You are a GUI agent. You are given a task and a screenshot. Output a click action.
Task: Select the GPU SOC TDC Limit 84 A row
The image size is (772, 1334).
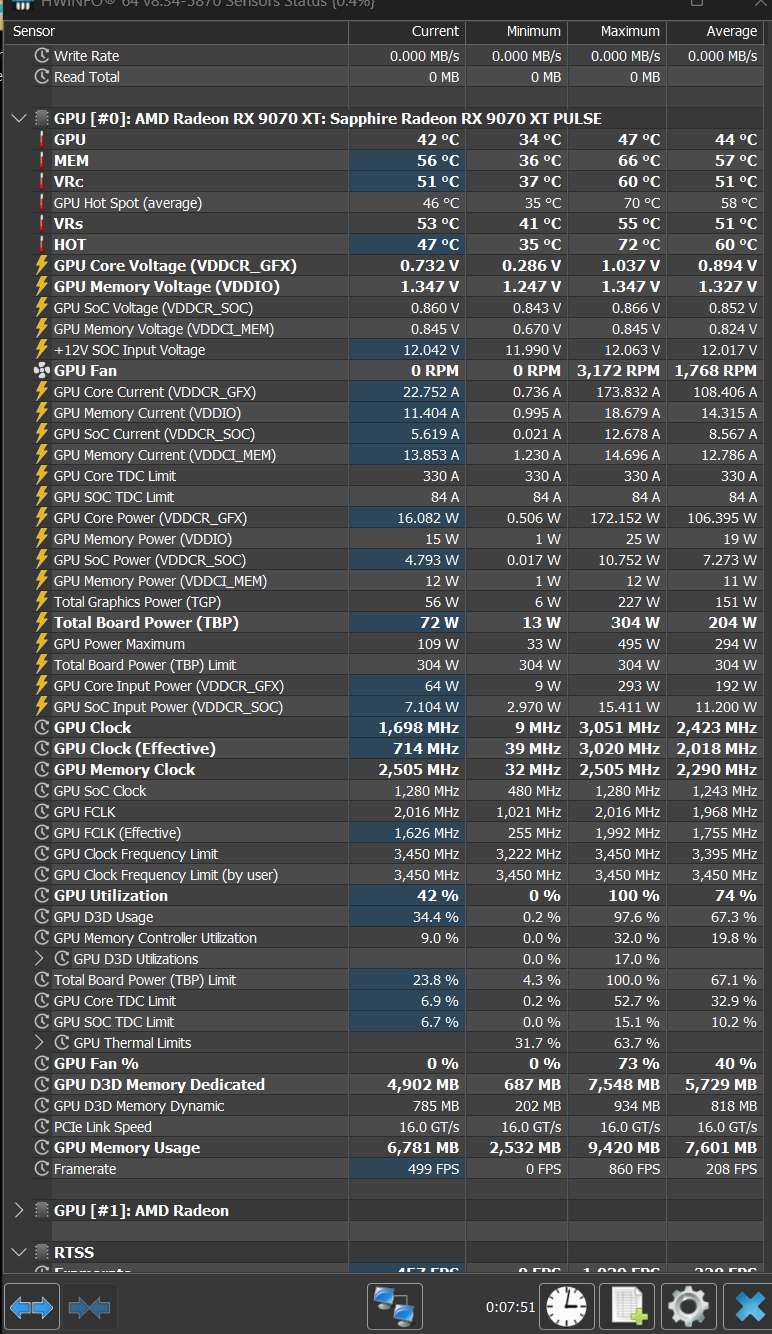[x=386, y=497]
